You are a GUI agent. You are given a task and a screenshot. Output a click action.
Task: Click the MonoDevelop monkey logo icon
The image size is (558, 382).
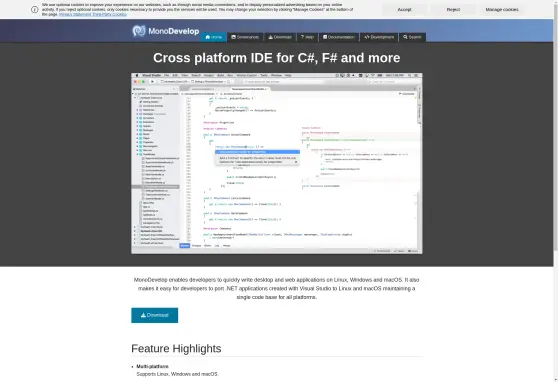pyautogui.click(x=139, y=31)
